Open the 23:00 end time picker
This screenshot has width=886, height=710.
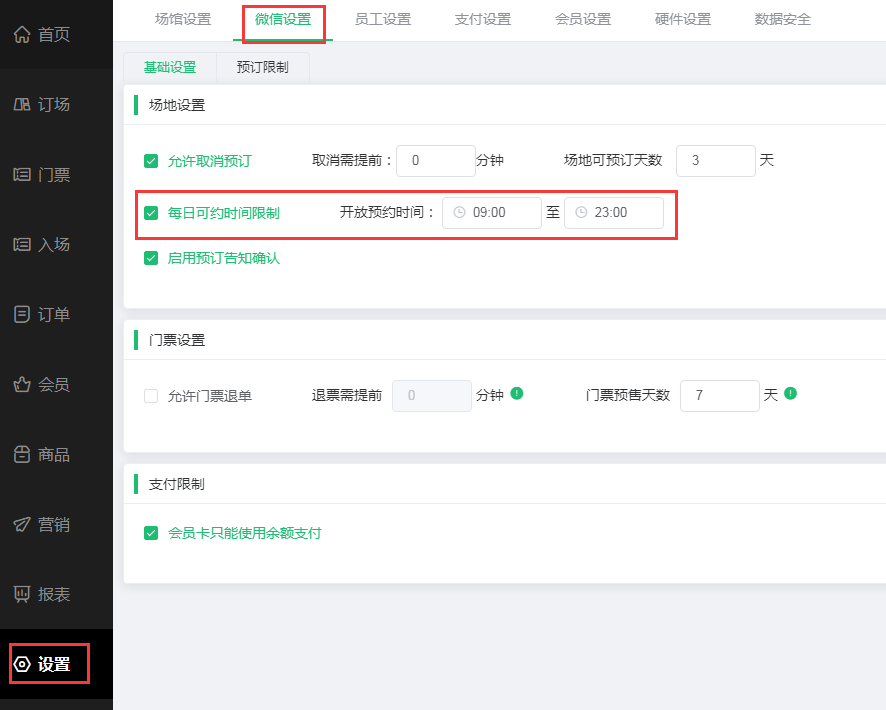[616, 212]
